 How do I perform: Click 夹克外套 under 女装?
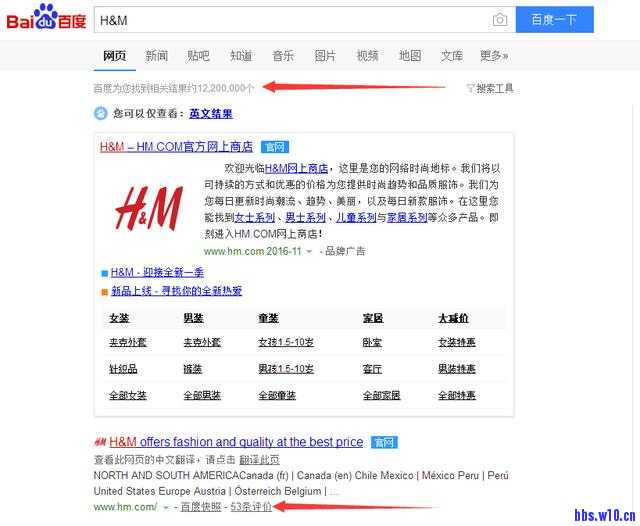(x=128, y=342)
